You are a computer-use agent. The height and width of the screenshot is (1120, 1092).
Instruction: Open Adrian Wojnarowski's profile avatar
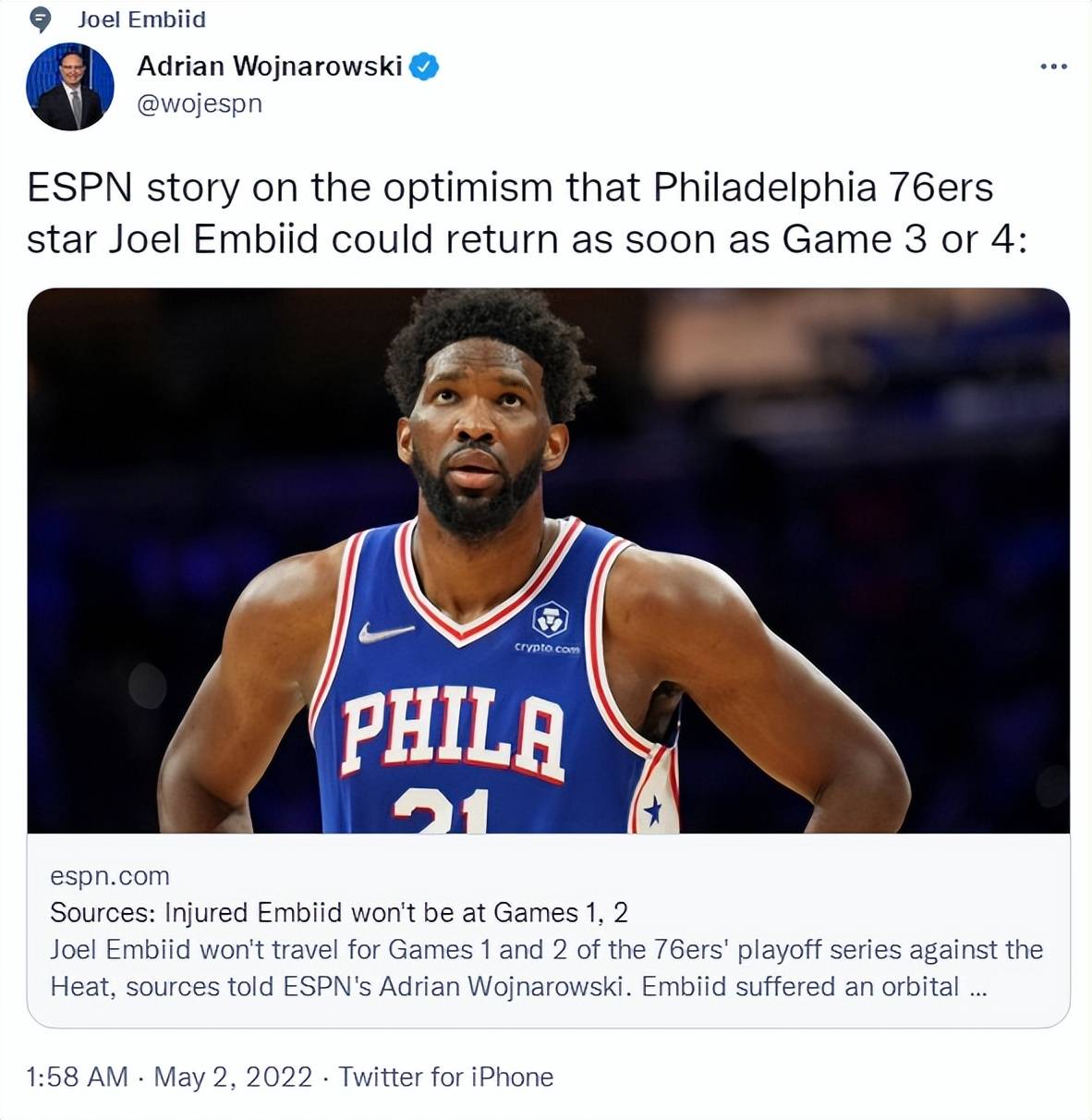tap(70, 86)
